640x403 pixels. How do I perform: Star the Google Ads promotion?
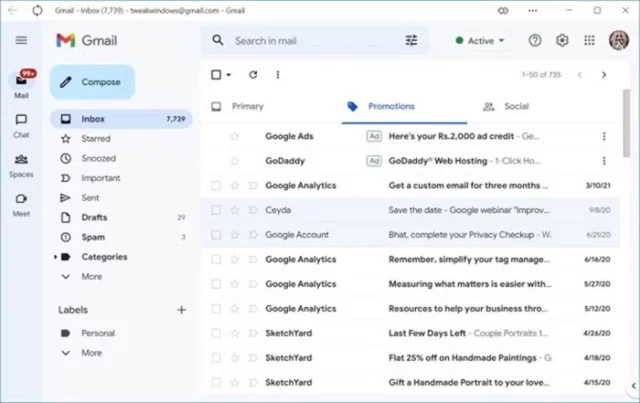tap(235, 136)
